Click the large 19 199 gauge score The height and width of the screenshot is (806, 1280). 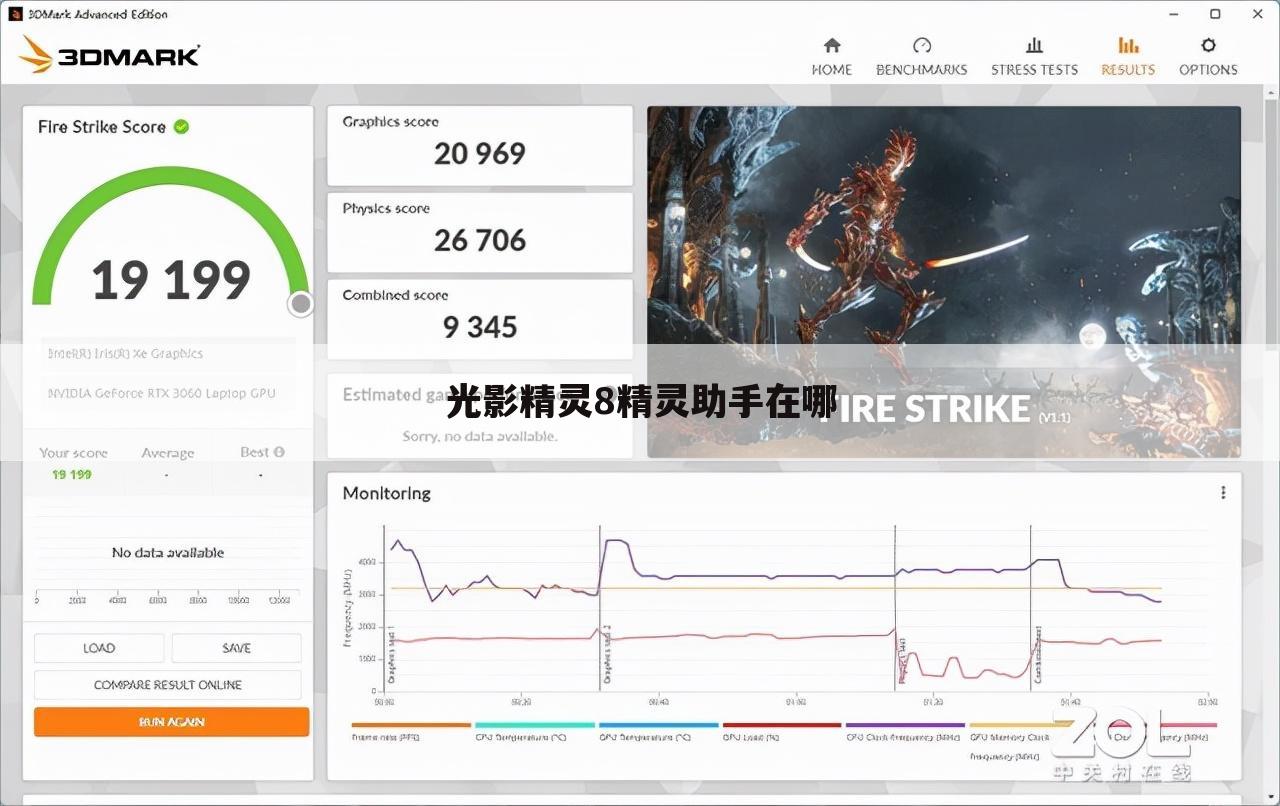(x=171, y=280)
